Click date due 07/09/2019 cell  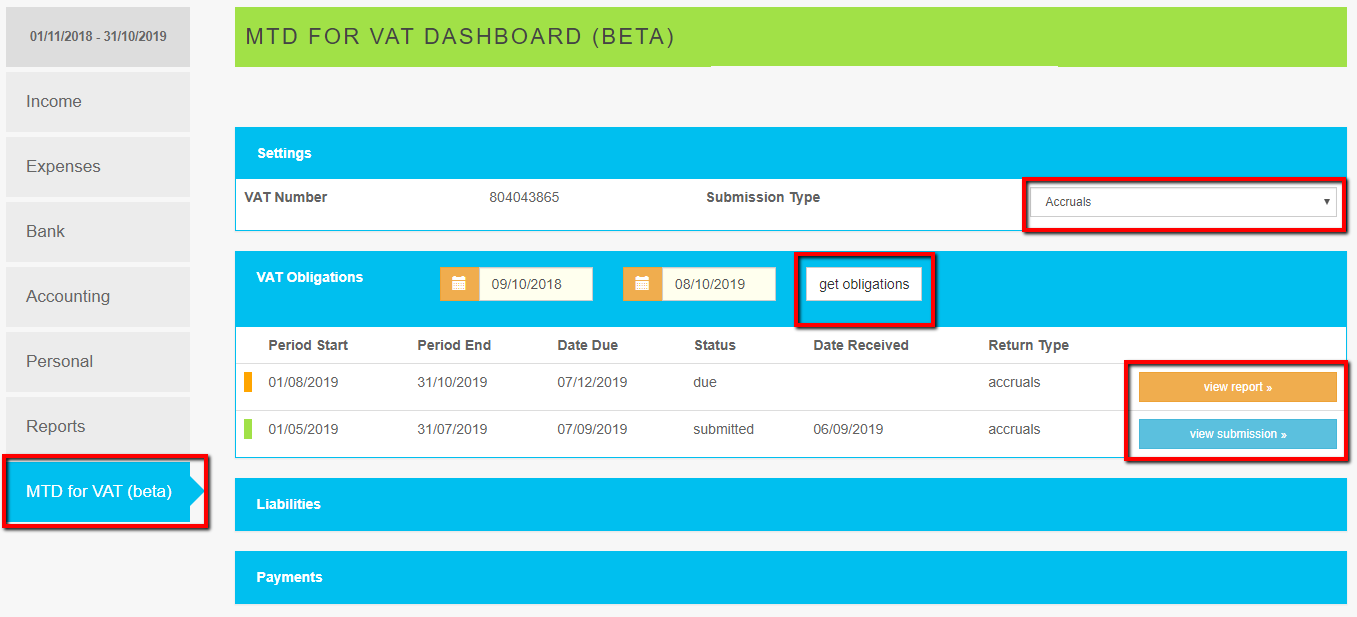592,429
